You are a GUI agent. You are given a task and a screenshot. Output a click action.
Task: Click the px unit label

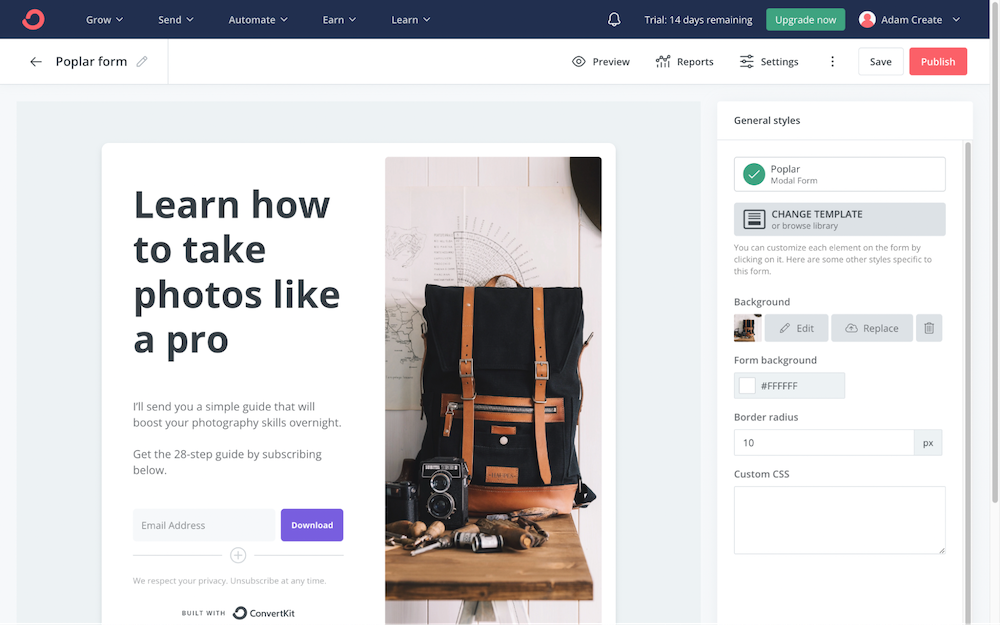(x=928, y=443)
